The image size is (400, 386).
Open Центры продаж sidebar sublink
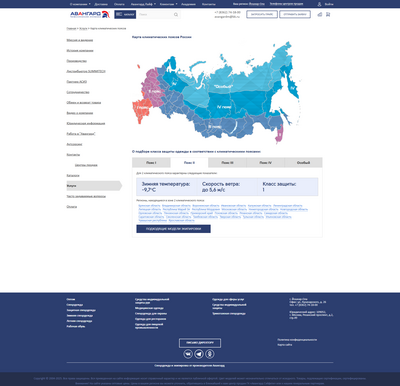coord(86,165)
